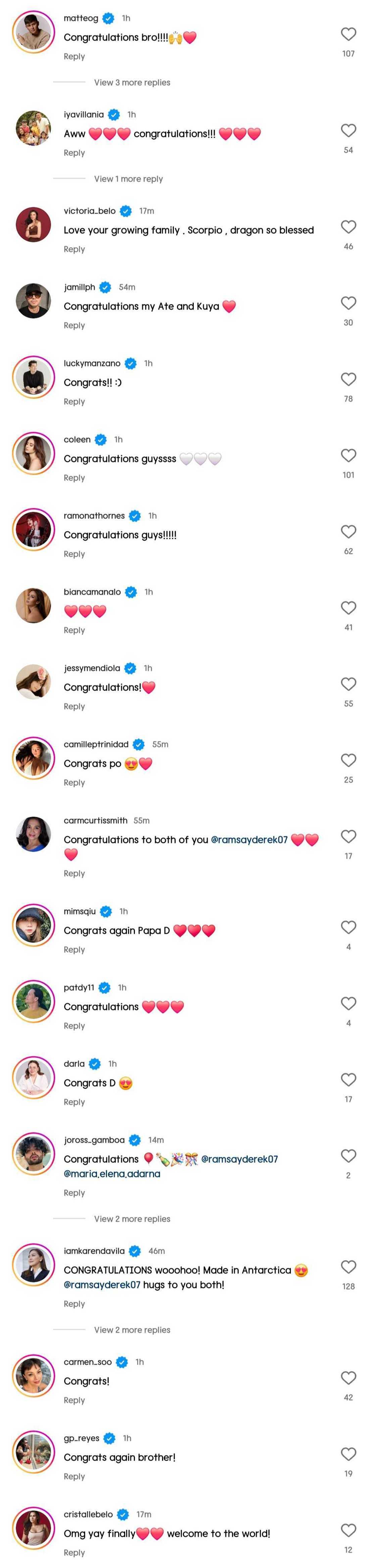This screenshot has width=376, height=1568.
Task: Heart the comment from cristallebelo
Action: 348,1530
